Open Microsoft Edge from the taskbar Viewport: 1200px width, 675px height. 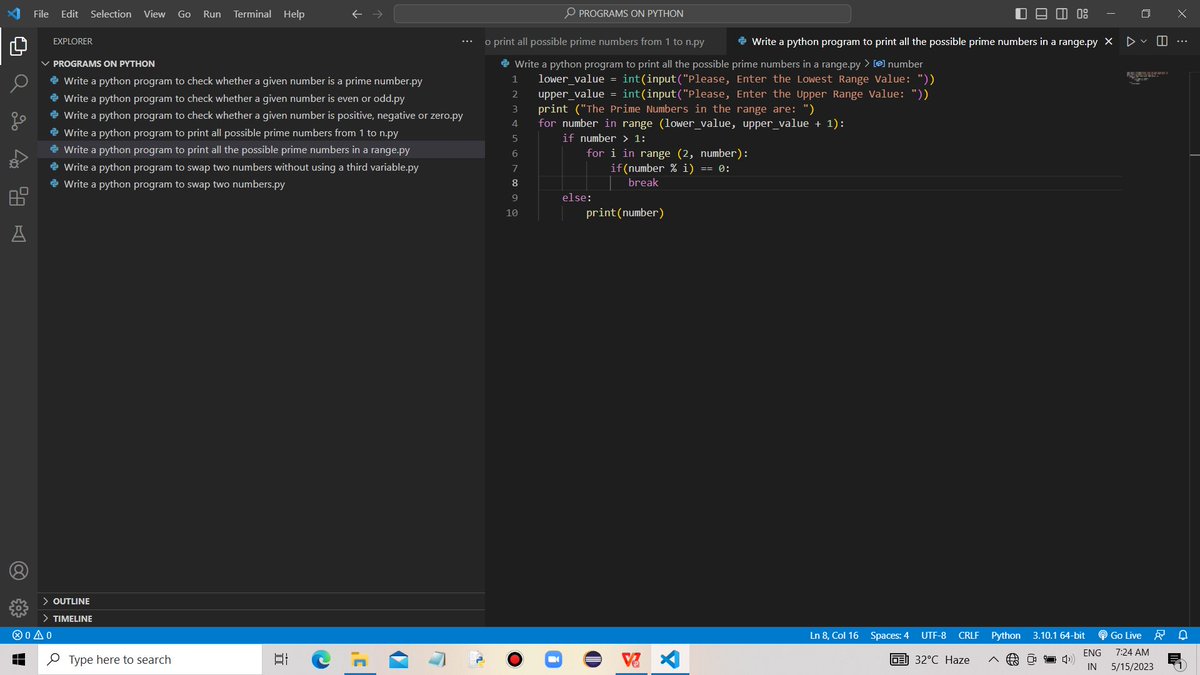point(322,659)
